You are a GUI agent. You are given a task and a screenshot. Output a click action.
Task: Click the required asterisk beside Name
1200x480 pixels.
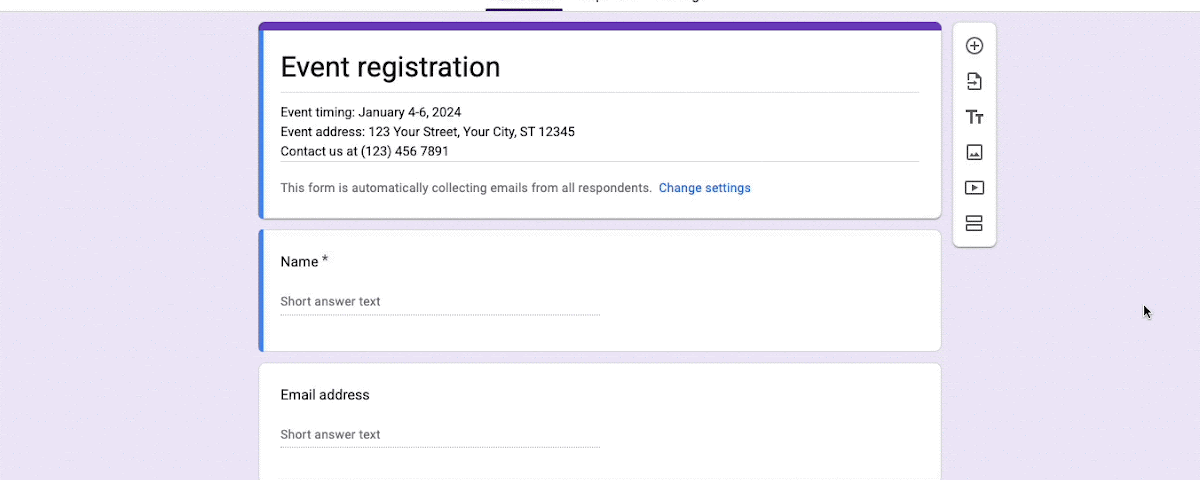tap(325, 261)
